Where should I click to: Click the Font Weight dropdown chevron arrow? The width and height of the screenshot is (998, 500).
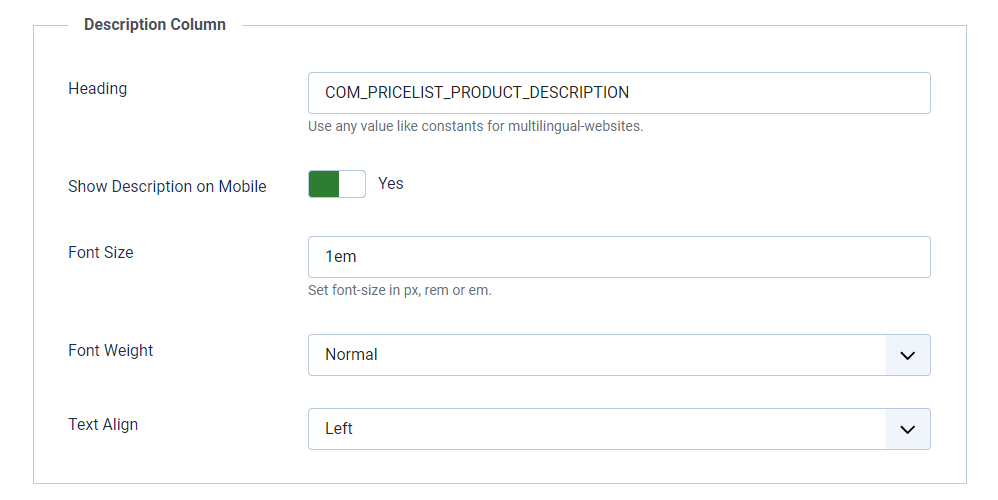pyautogui.click(x=908, y=355)
